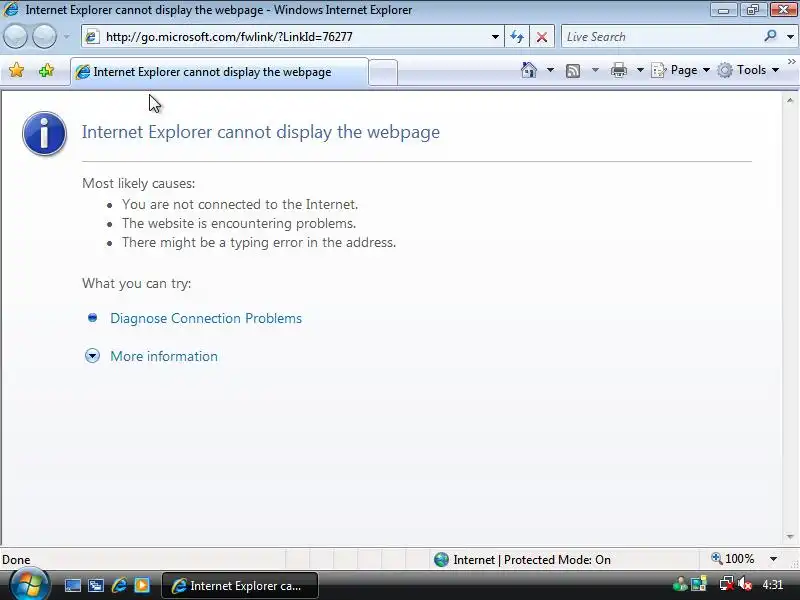The height and width of the screenshot is (600, 800).
Task: Click the Back navigation button
Action: [15, 37]
